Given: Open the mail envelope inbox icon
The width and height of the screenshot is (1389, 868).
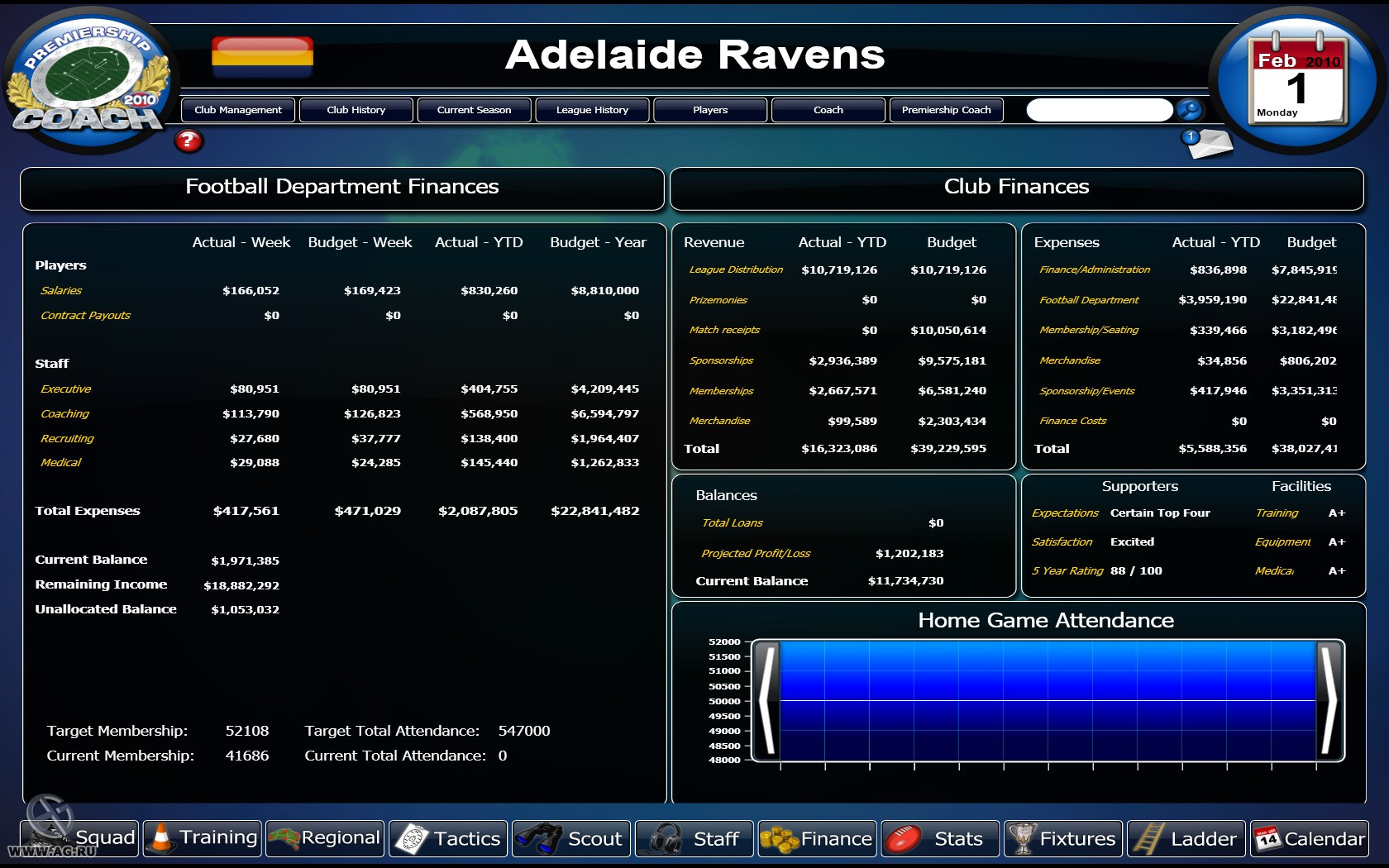Looking at the screenshot, I should tap(1208, 144).
